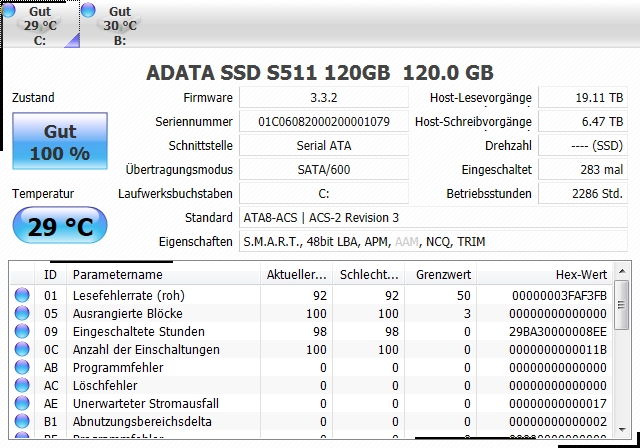Click the status orb for Anzahl der Einschaltungen

click(22, 349)
